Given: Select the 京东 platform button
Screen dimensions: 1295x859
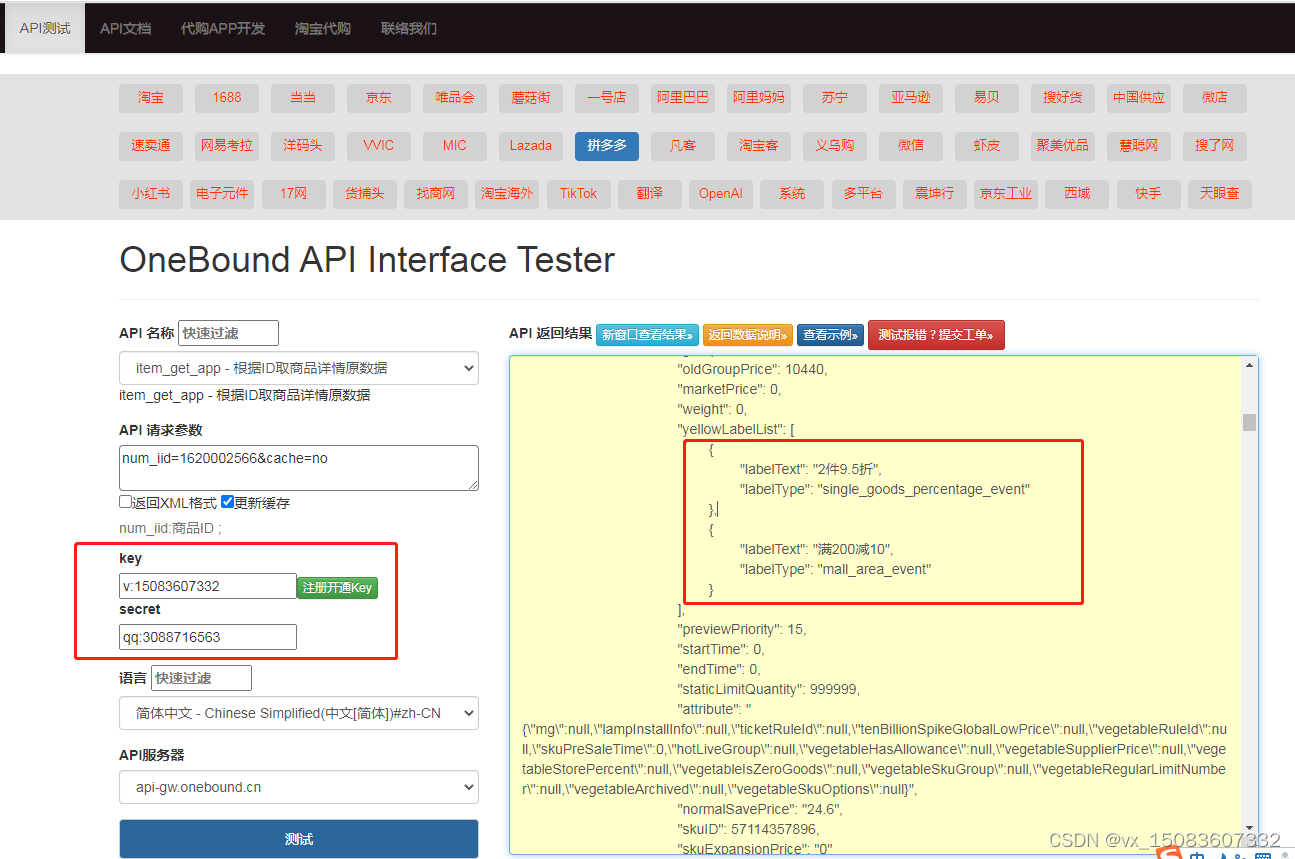Looking at the screenshot, I should [379, 97].
